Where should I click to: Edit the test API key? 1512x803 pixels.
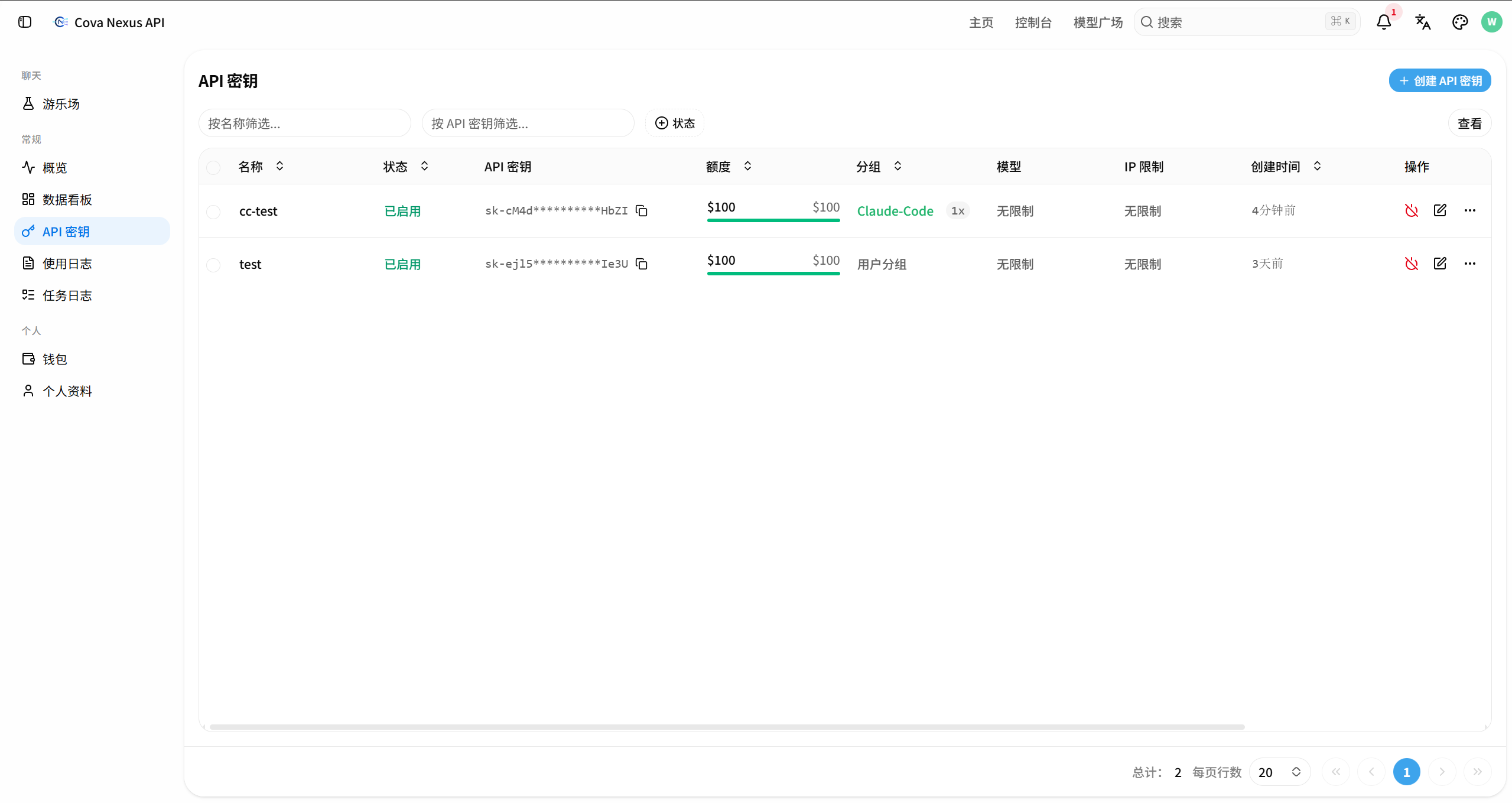pyautogui.click(x=1440, y=264)
